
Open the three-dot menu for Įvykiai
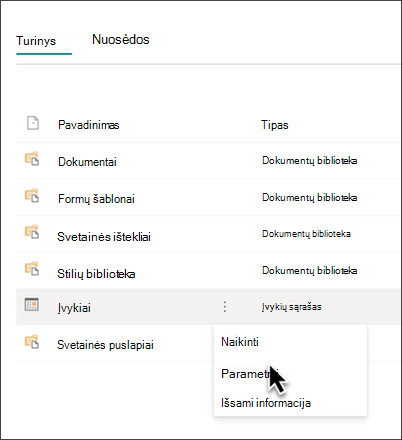coord(225,307)
